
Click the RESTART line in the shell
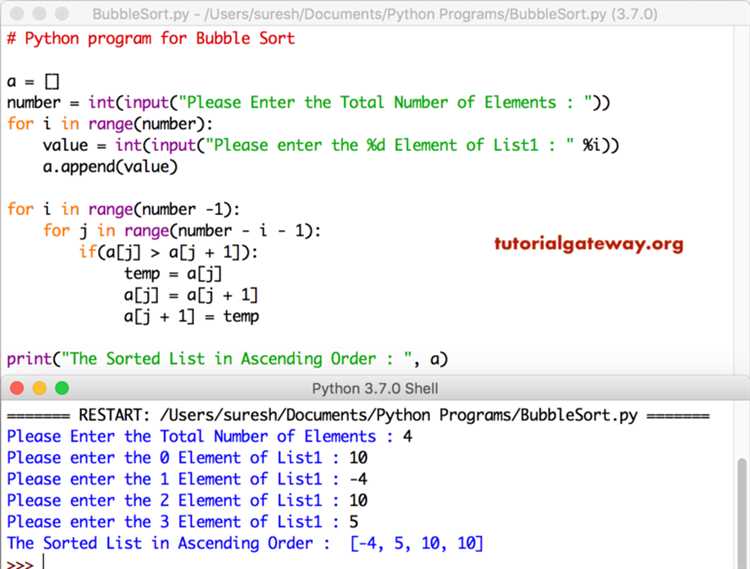pyautogui.click(x=358, y=415)
